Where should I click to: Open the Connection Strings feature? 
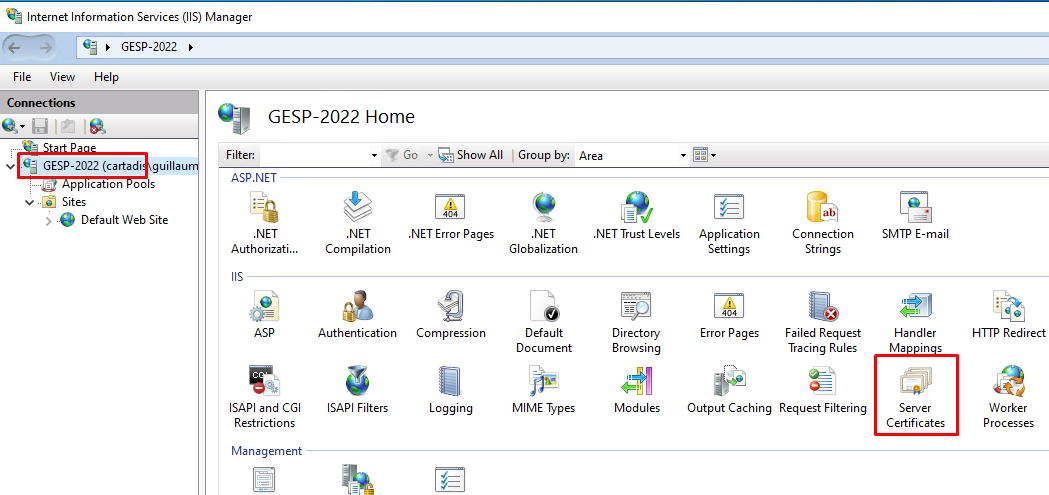(x=823, y=224)
